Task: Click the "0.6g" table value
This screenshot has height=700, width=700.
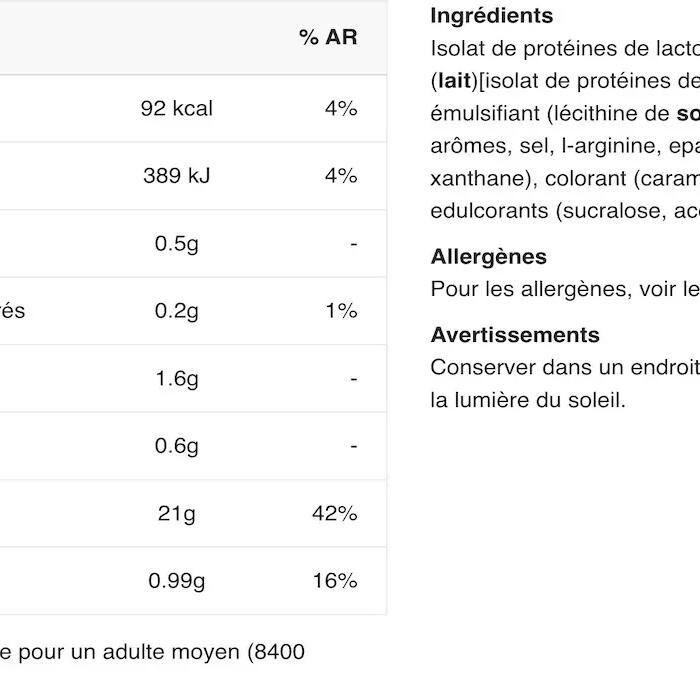Action: pyautogui.click(x=177, y=446)
